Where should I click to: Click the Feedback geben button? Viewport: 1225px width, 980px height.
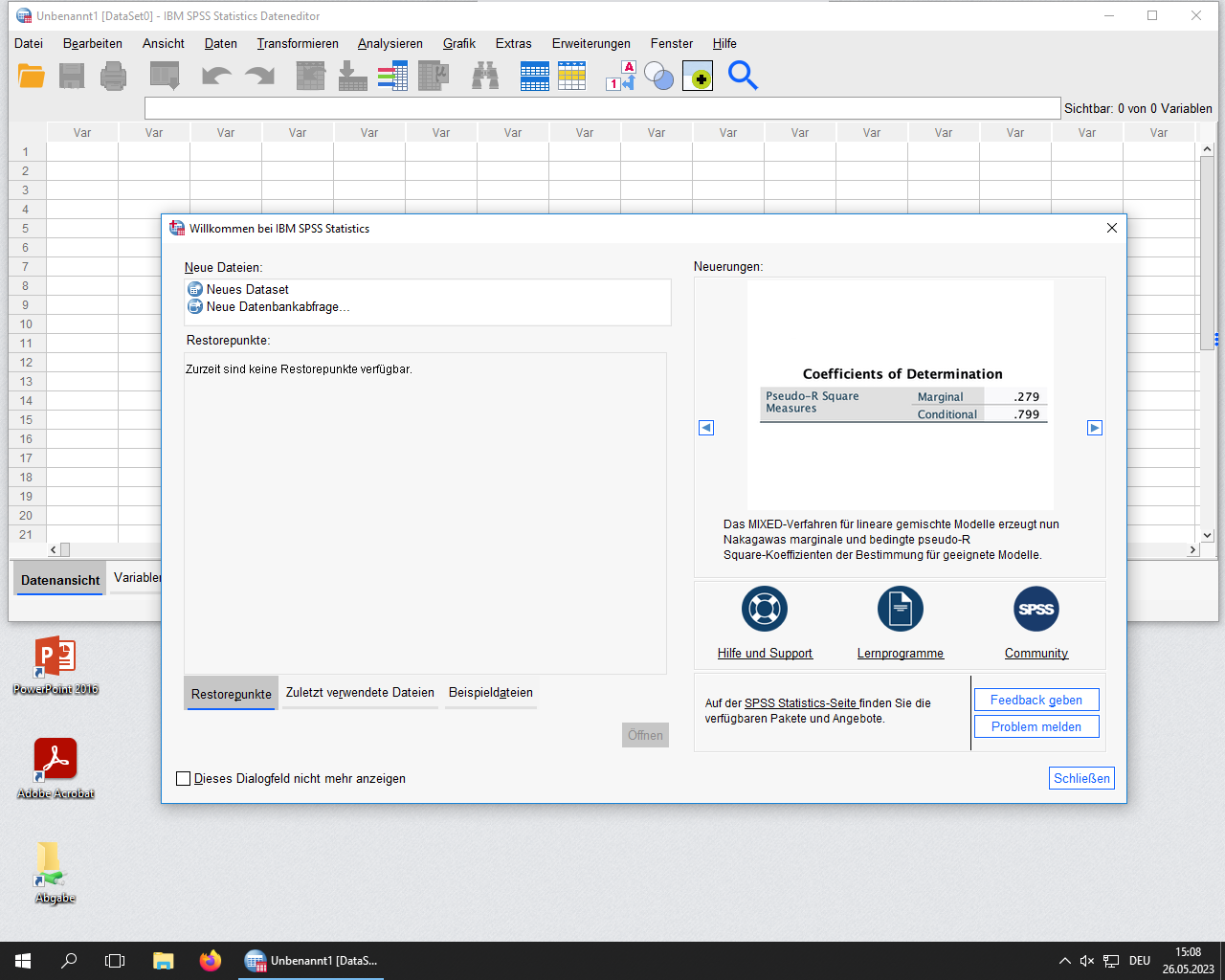(1036, 701)
